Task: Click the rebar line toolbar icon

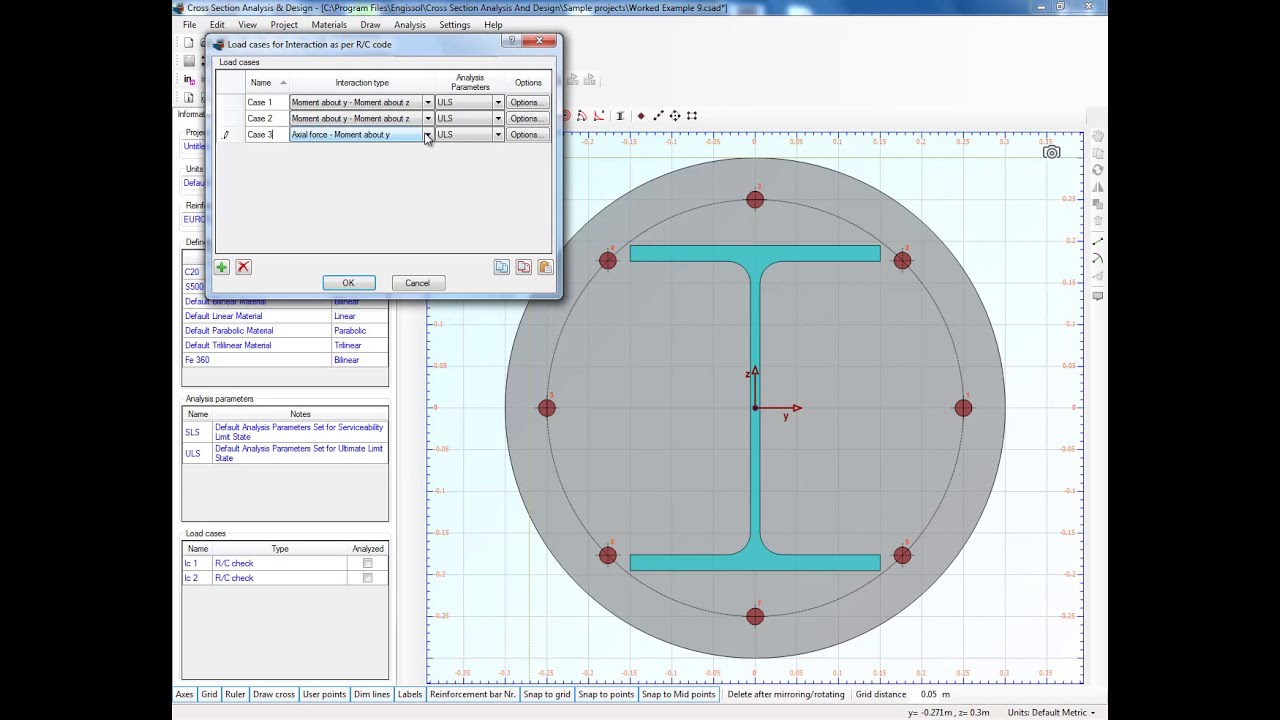Action: tap(658, 116)
